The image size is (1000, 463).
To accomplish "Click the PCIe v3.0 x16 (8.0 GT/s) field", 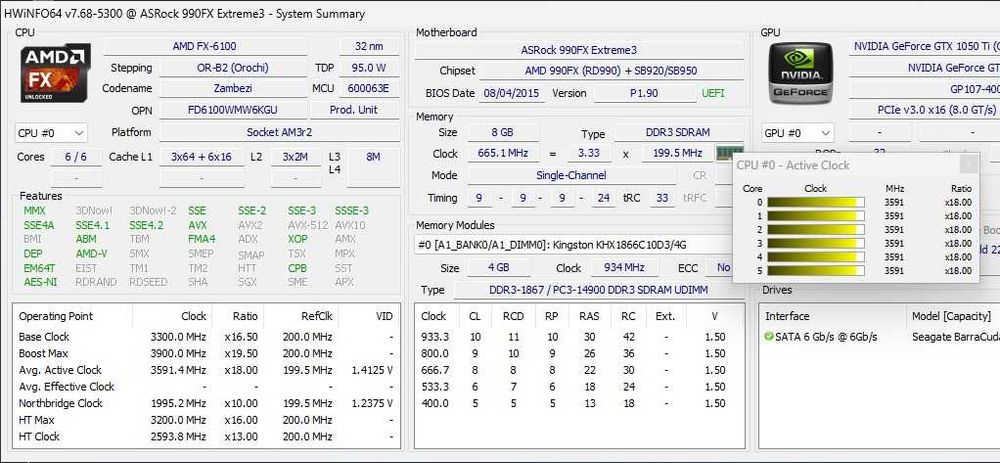I will click(925, 110).
